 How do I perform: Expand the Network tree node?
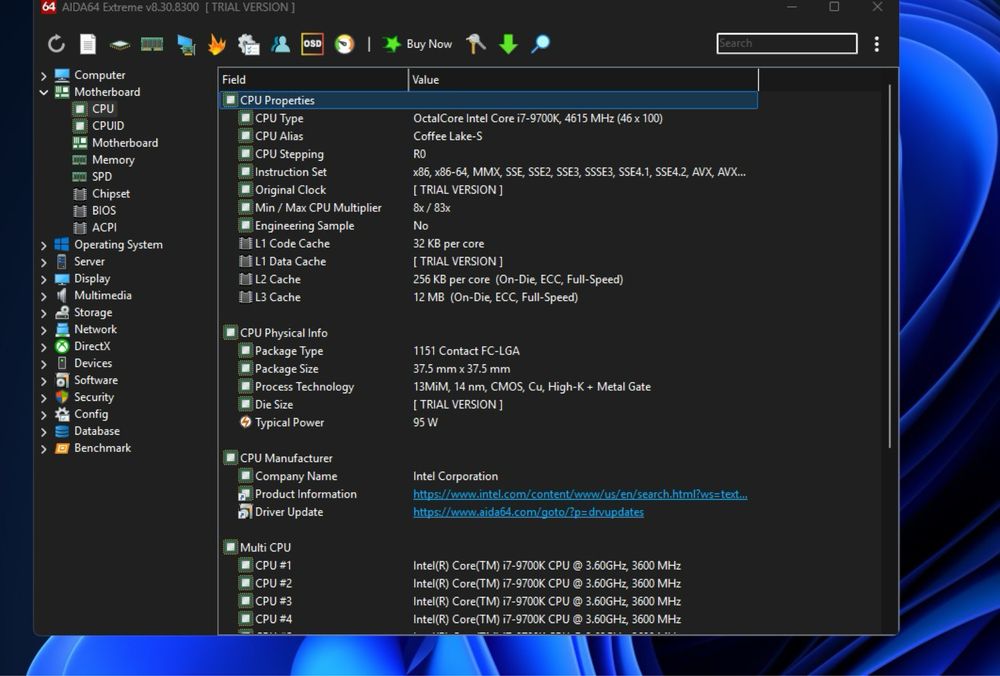point(43,330)
